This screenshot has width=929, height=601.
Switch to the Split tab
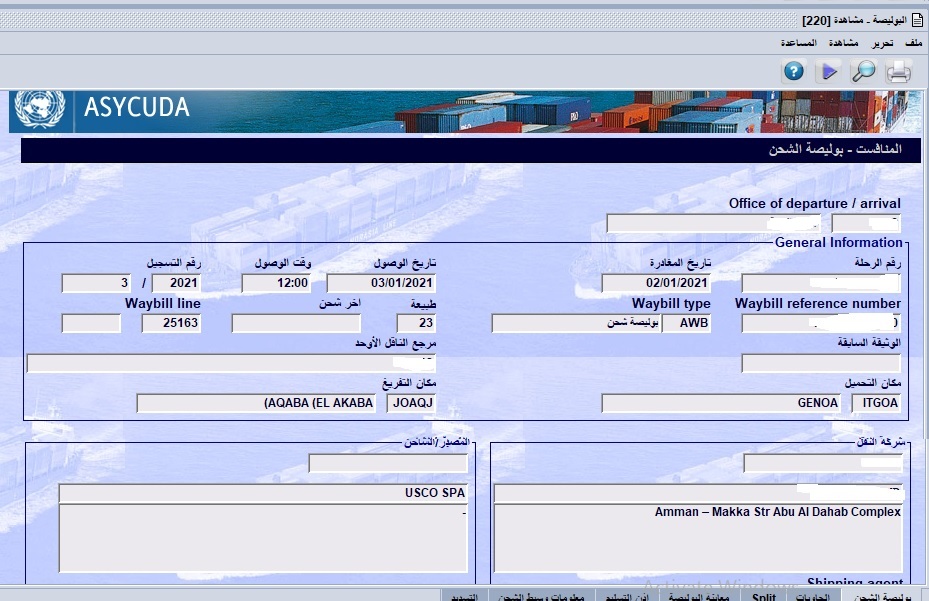pyautogui.click(x=762, y=595)
